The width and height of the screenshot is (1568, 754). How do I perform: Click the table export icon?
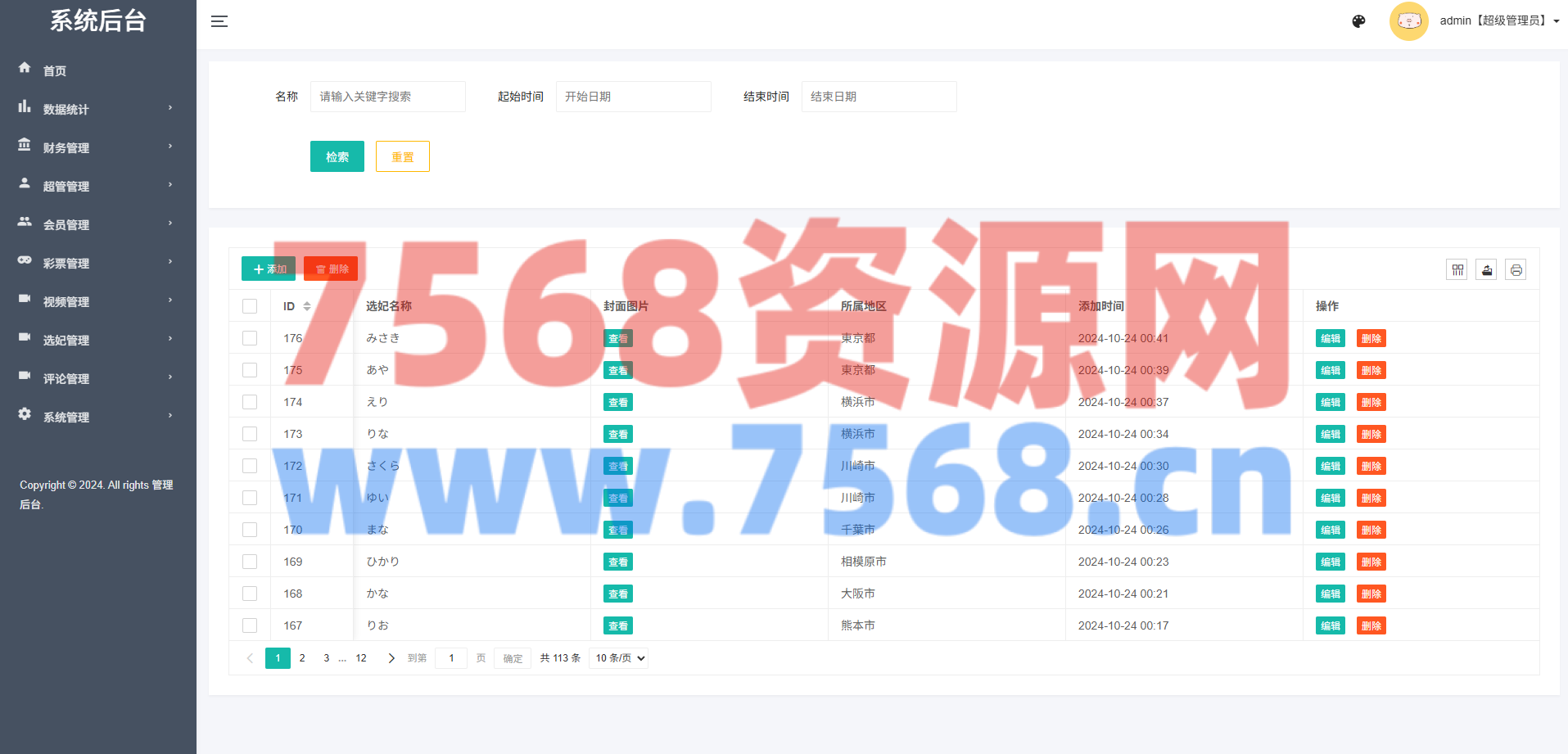(x=1486, y=269)
